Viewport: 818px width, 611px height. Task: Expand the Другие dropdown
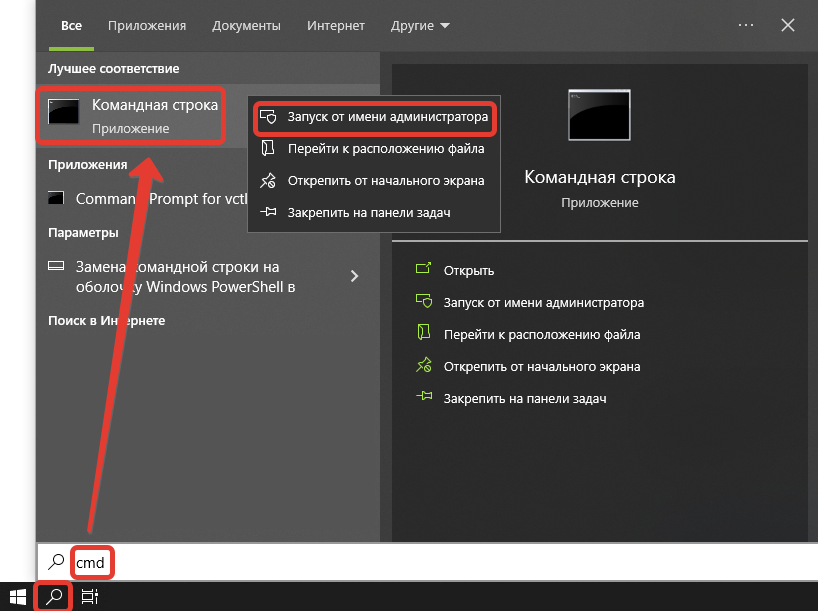[x=420, y=26]
